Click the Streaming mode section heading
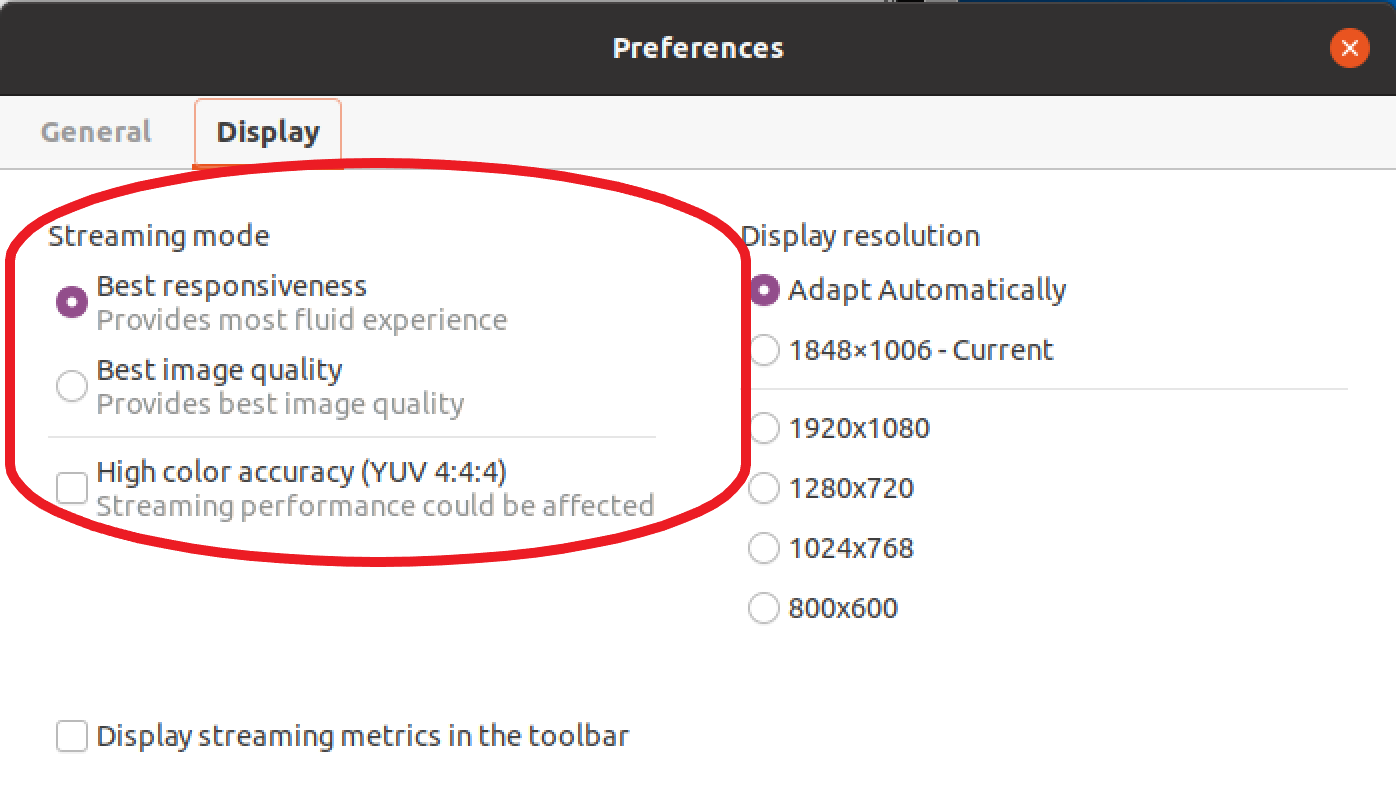1396x806 pixels. click(158, 236)
